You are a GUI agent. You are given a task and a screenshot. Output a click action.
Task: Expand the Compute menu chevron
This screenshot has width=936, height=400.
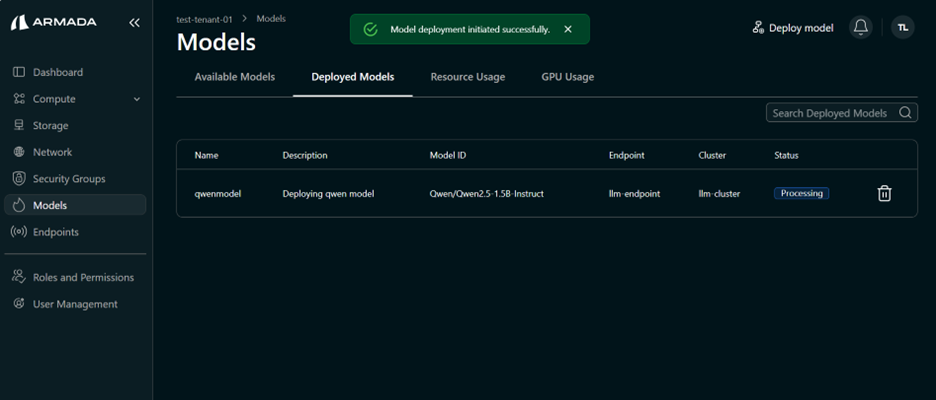click(137, 99)
